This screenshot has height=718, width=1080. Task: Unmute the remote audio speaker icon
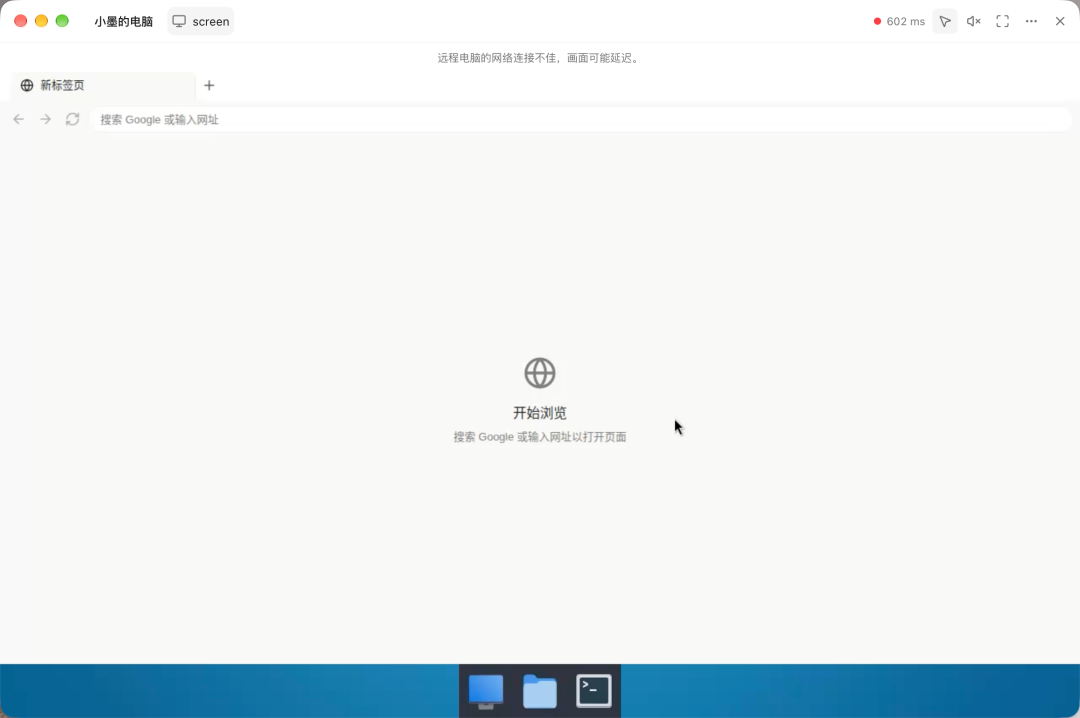pos(973,21)
